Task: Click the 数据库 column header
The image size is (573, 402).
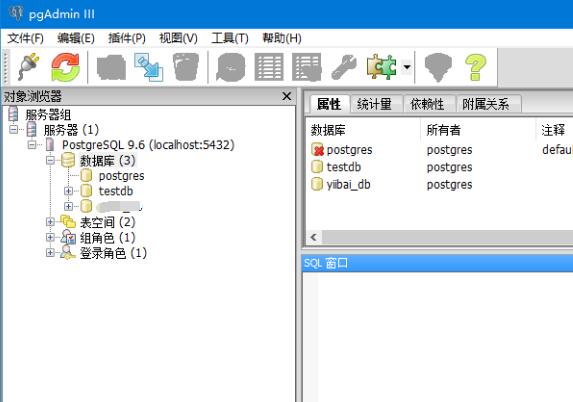Action: pyautogui.click(x=363, y=130)
